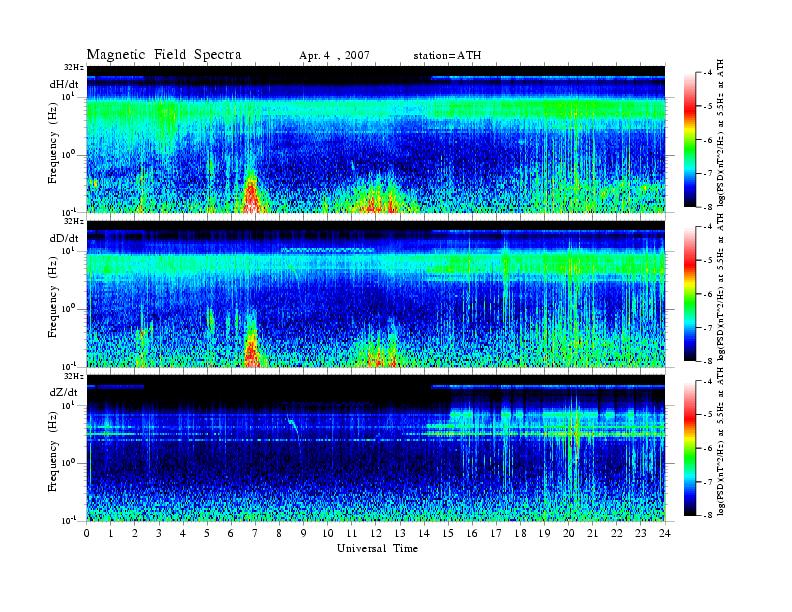Click the "Universal Time" axis title

coord(377,548)
